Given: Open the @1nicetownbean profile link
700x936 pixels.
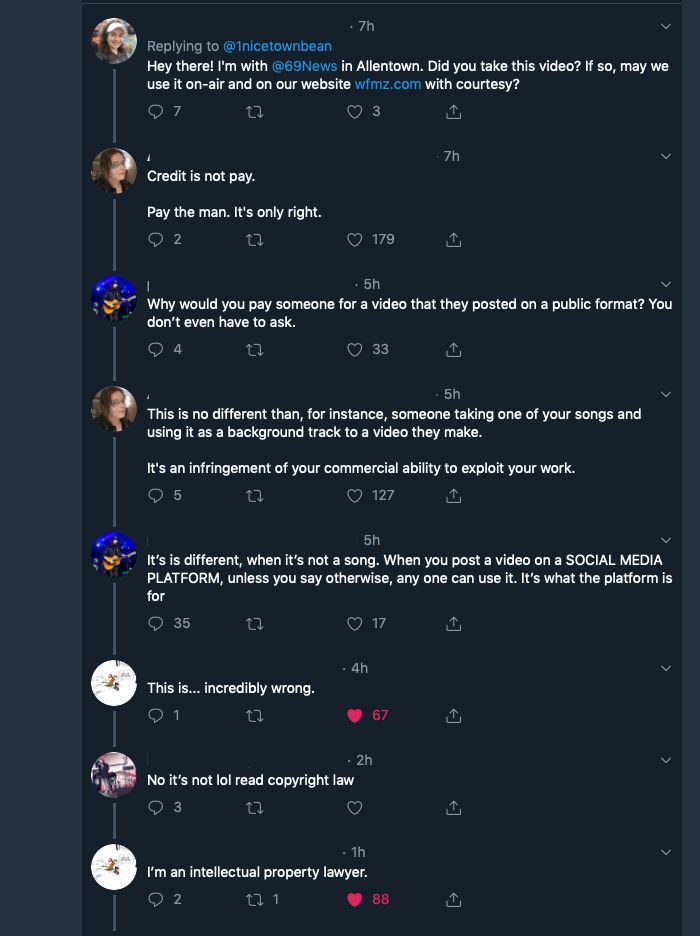Looking at the screenshot, I should [x=277, y=46].
